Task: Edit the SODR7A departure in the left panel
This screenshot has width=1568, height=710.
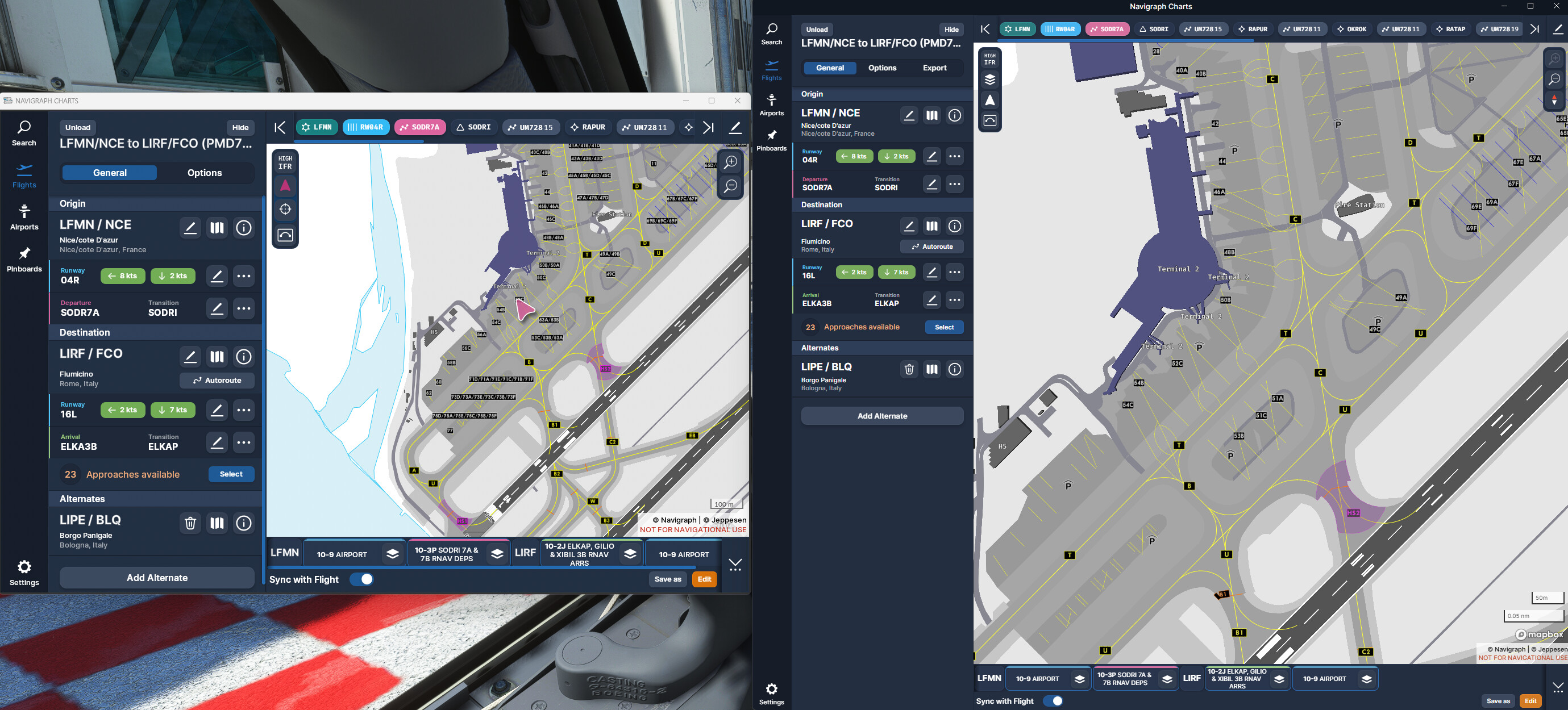Action: (216, 308)
